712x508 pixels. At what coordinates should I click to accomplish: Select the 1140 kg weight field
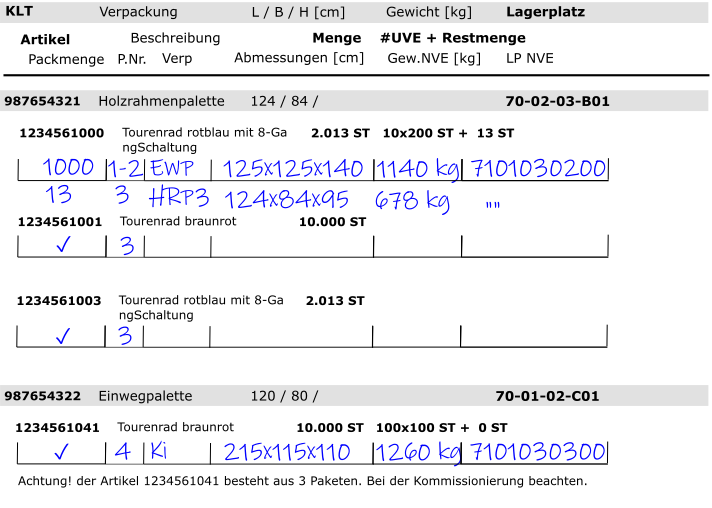point(417,168)
